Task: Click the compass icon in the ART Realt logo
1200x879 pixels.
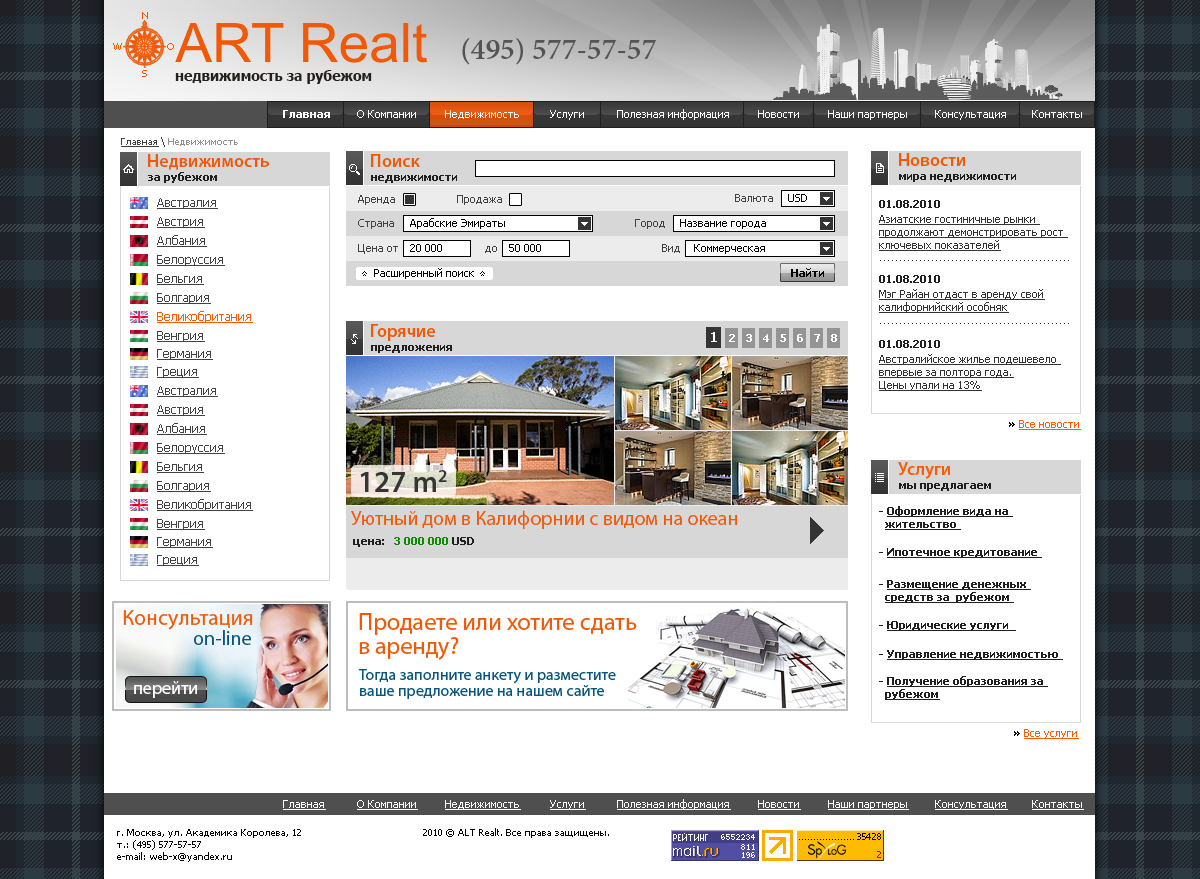Action: tap(145, 45)
